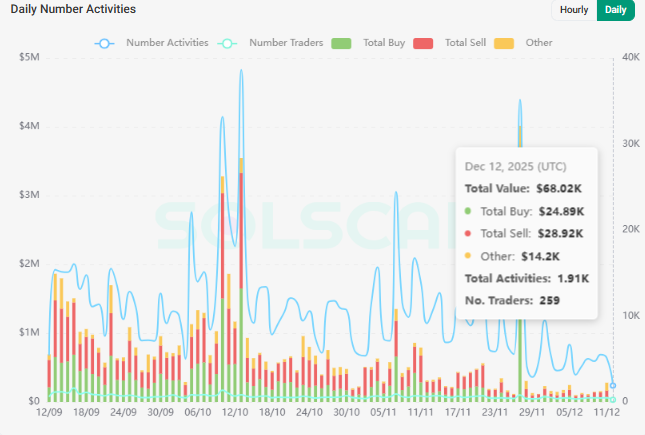645x435 pixels.
Task: Toggle the Total Buy legend text
Action: click(384, 43)
